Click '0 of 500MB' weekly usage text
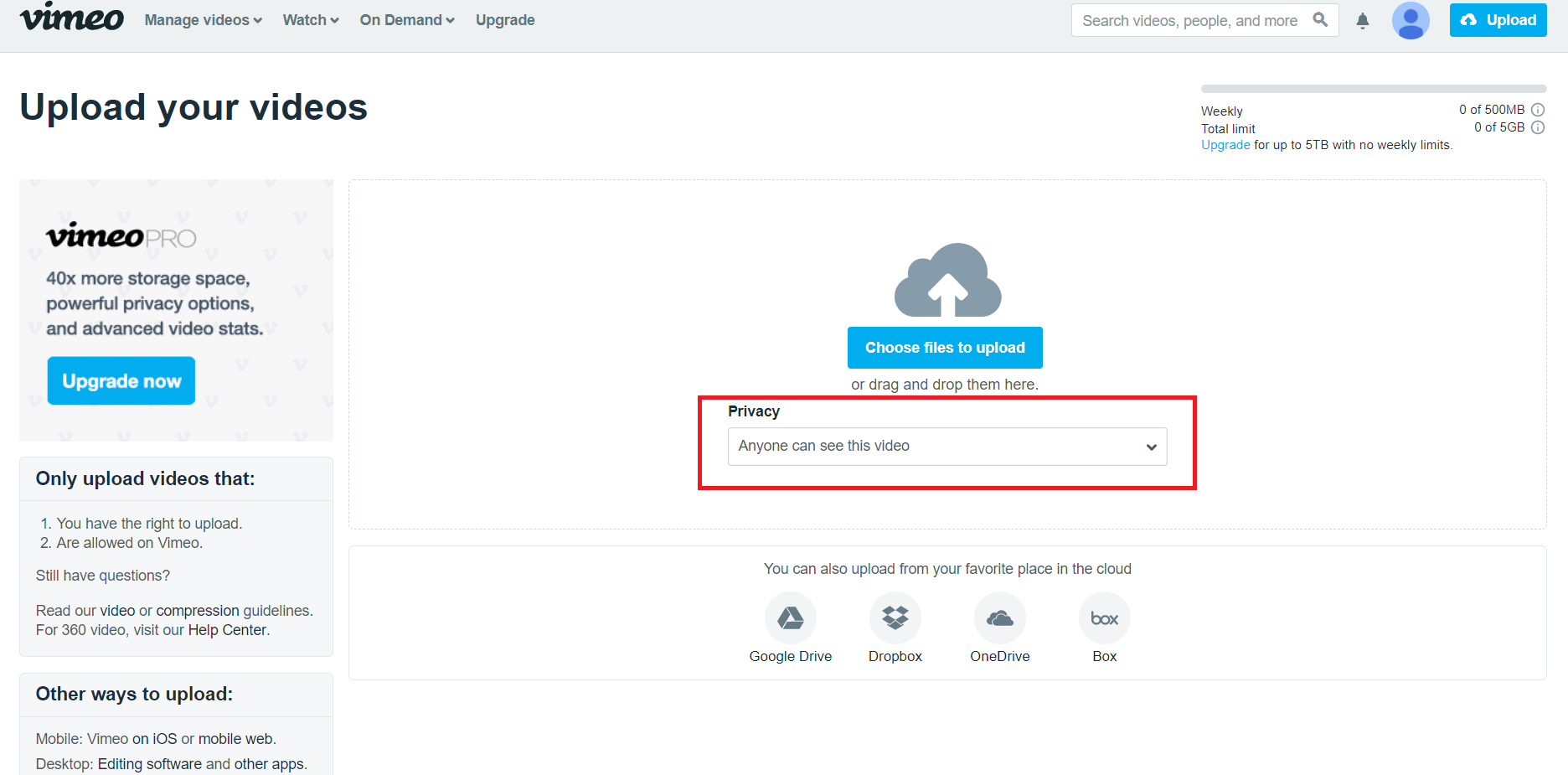 (x=1492, y=110)
